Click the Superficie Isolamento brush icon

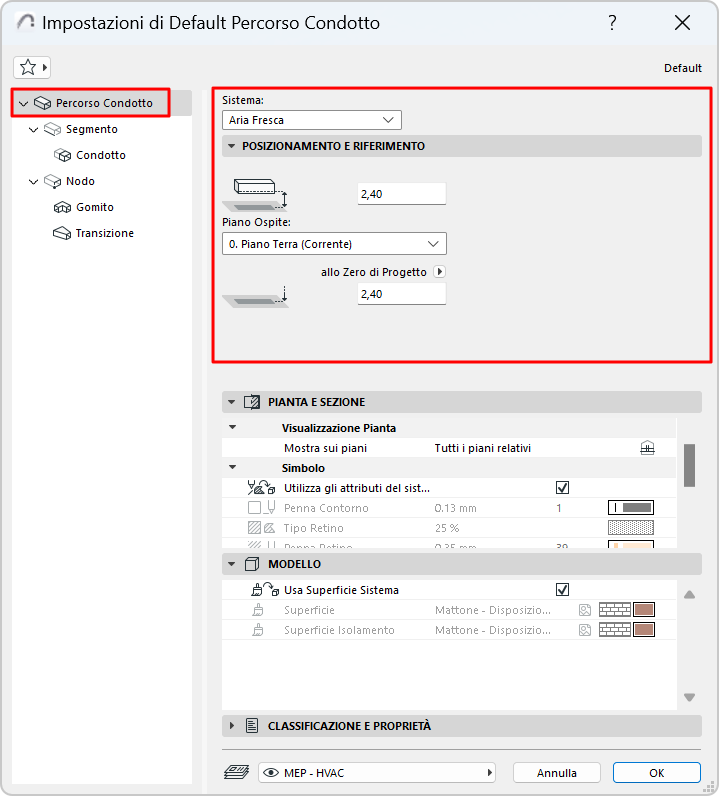(x=258, y=630)
